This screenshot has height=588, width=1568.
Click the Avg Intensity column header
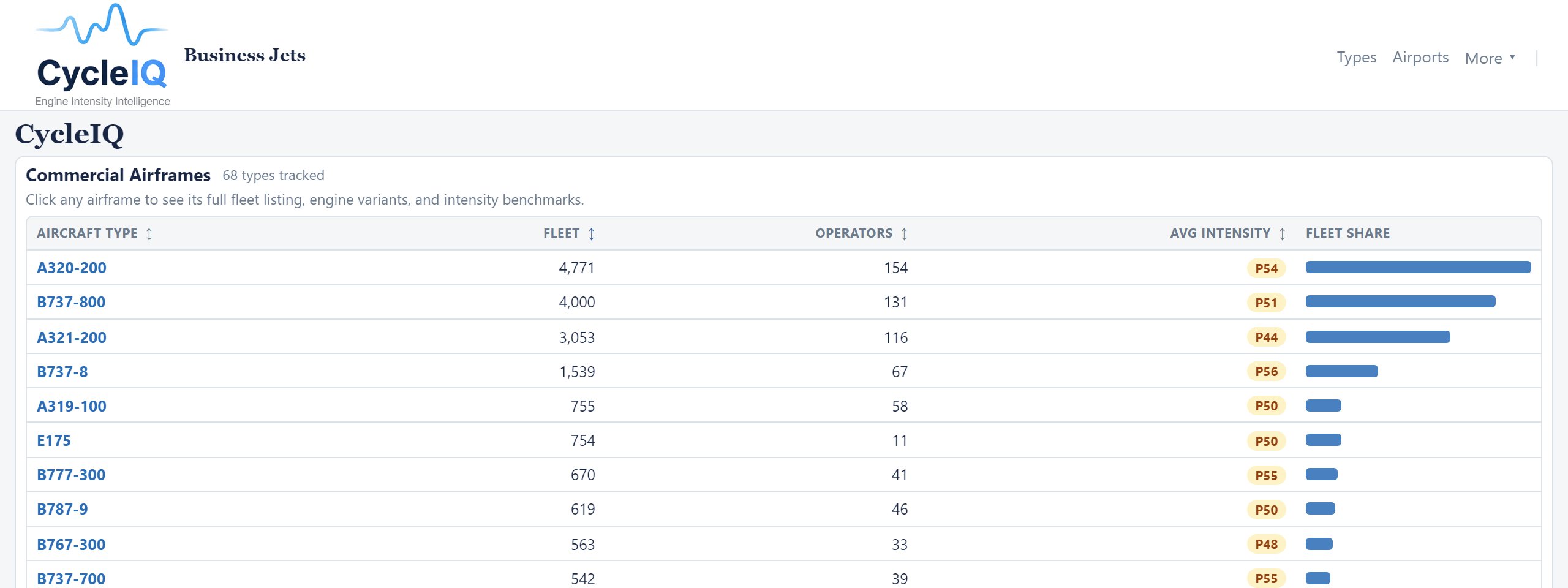(1227, 233)
